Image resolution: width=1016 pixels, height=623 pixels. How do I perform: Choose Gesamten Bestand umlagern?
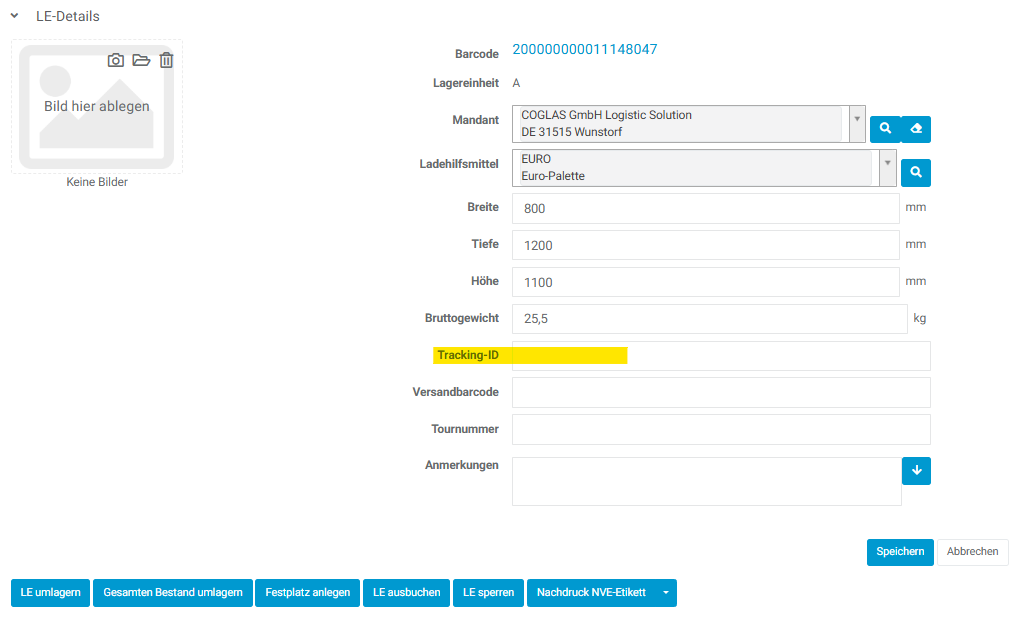pyautogui.click(x=173, y=593)
